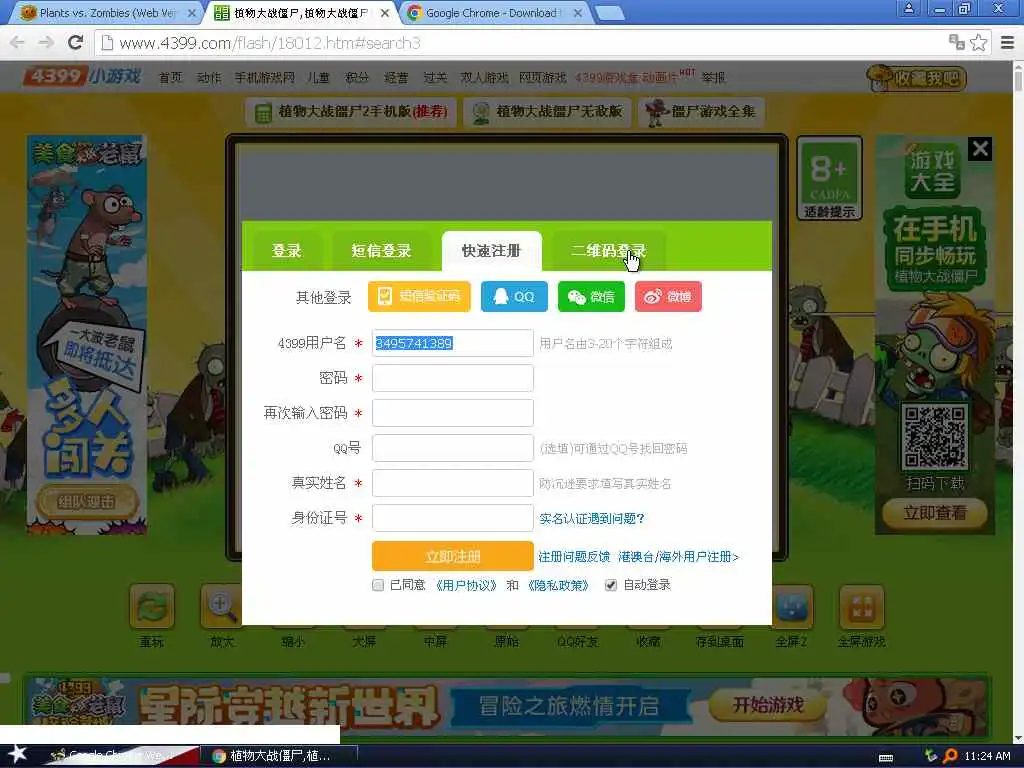
Task: Click the 8+ CADPA age rating badge
Action: click(x=829, y=178)
